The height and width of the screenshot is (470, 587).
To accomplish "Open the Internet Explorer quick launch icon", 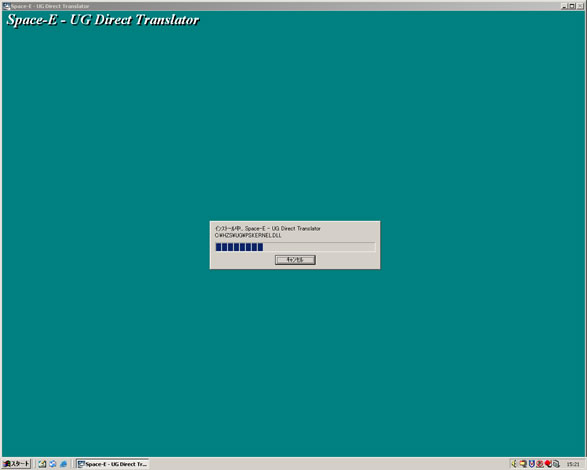I will pos(63,464).
